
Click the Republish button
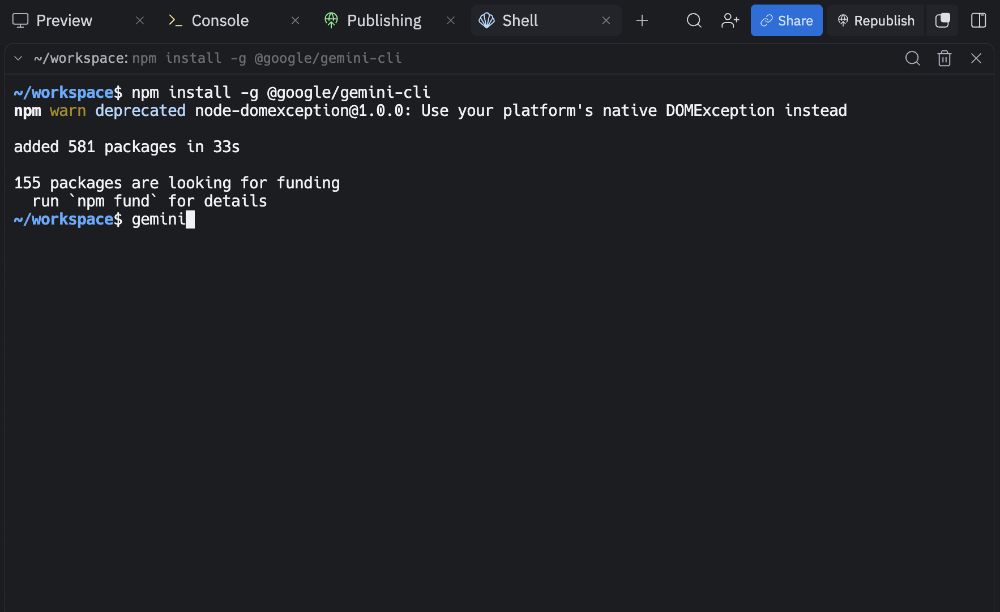pyautogui.click(x=875, y=20)
